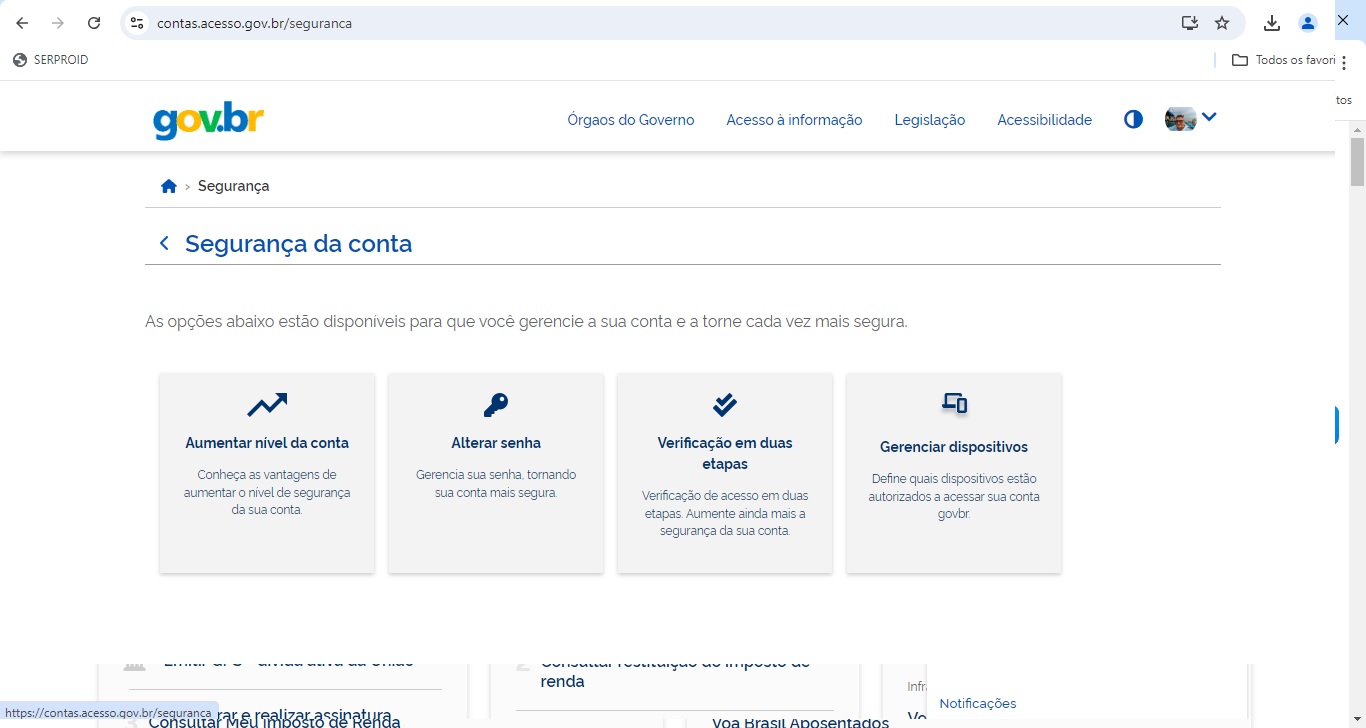Click the browser back arrow
The image size is (1366, 728).
[x=22, y=23]
